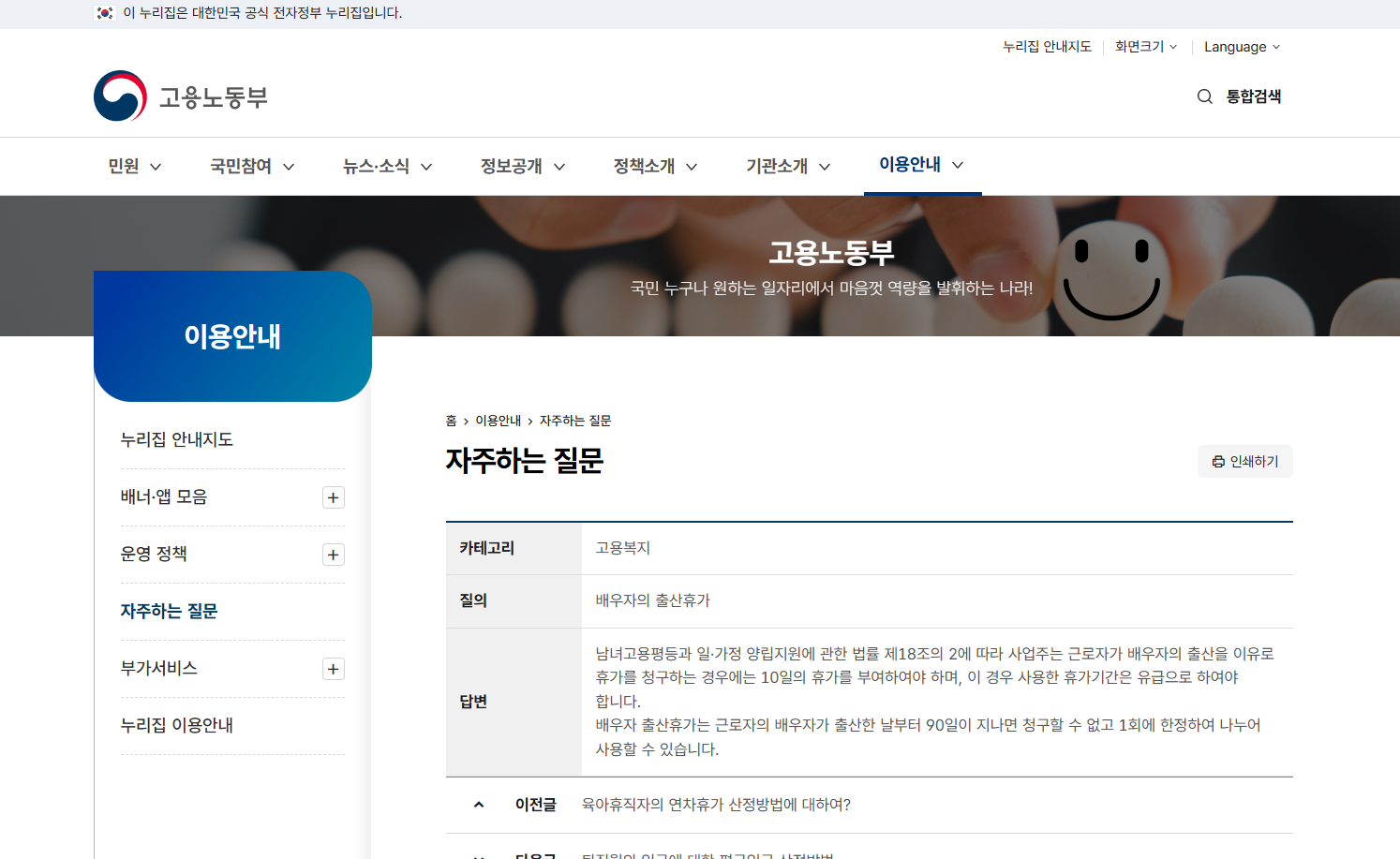Click the Korean flag icon

(105, 13)
